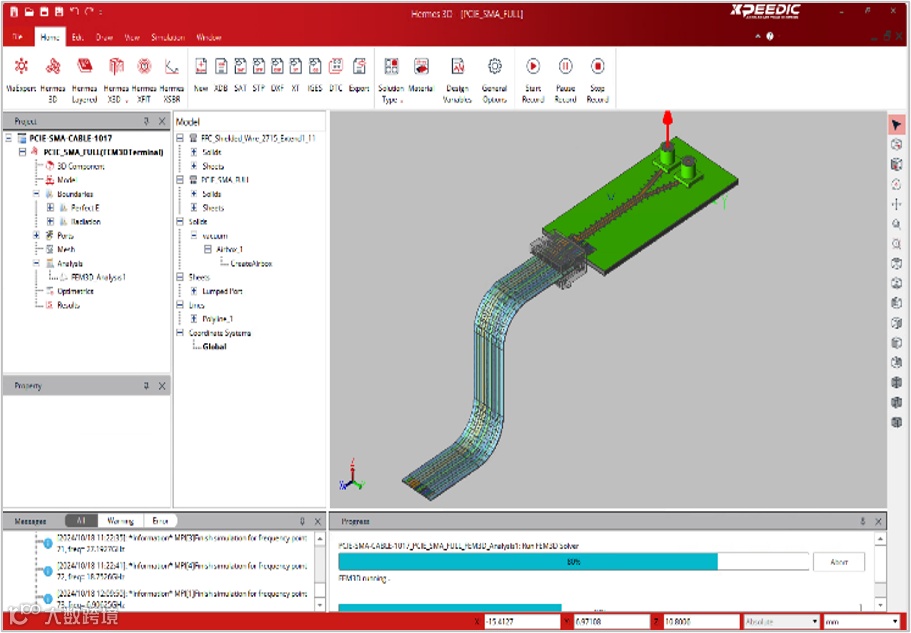911x633 pixels.
Task: Click the help question mark icon
Action: tap(770, 36)
